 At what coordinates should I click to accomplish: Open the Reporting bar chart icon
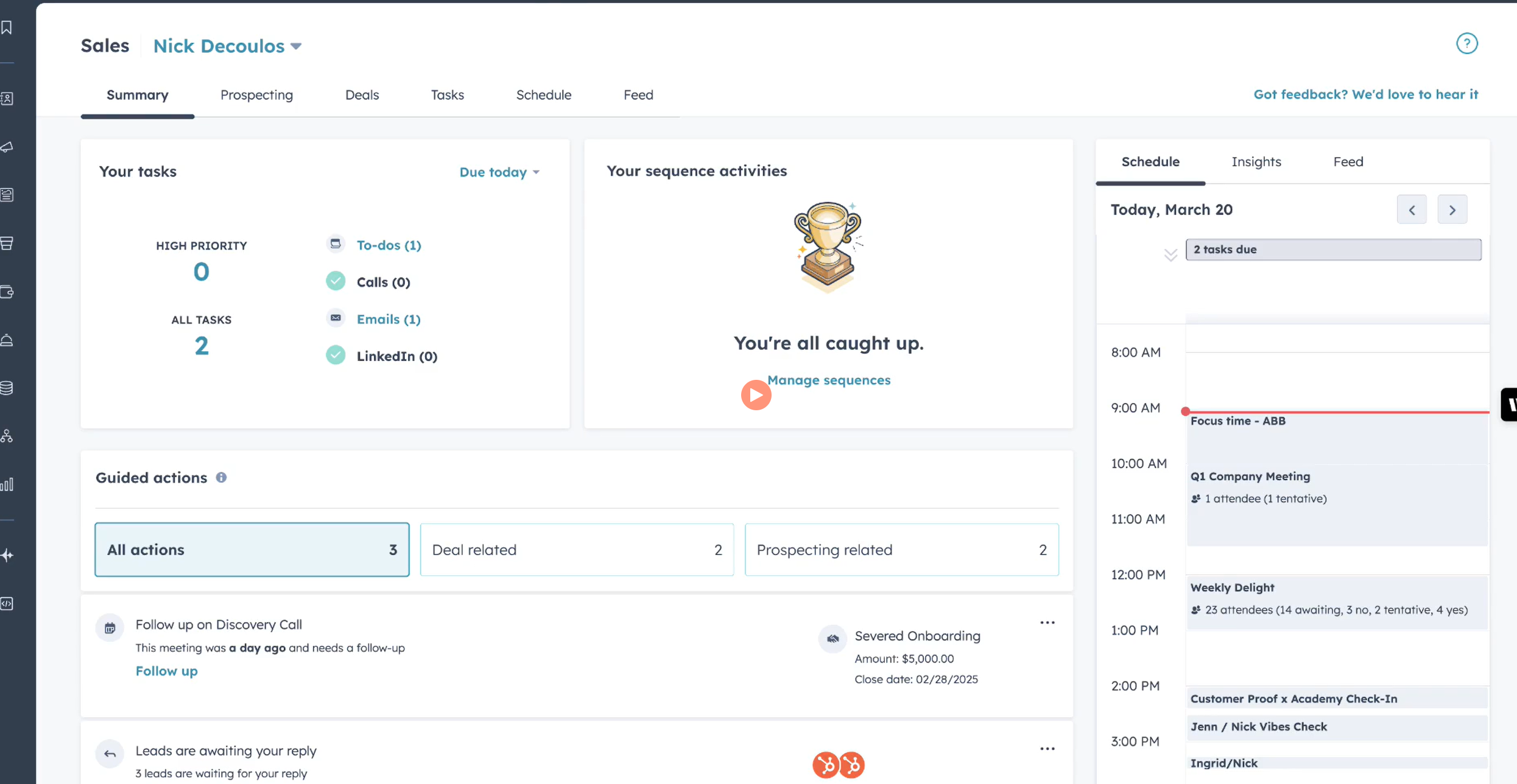[7, 485]
